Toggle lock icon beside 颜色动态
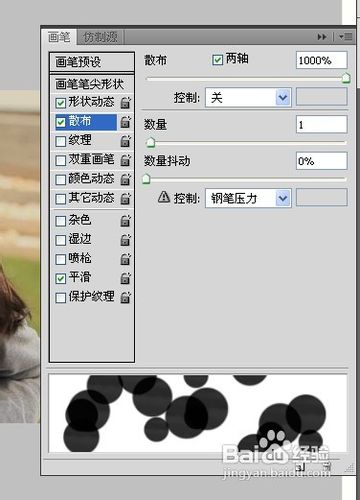 pos(125,179)
